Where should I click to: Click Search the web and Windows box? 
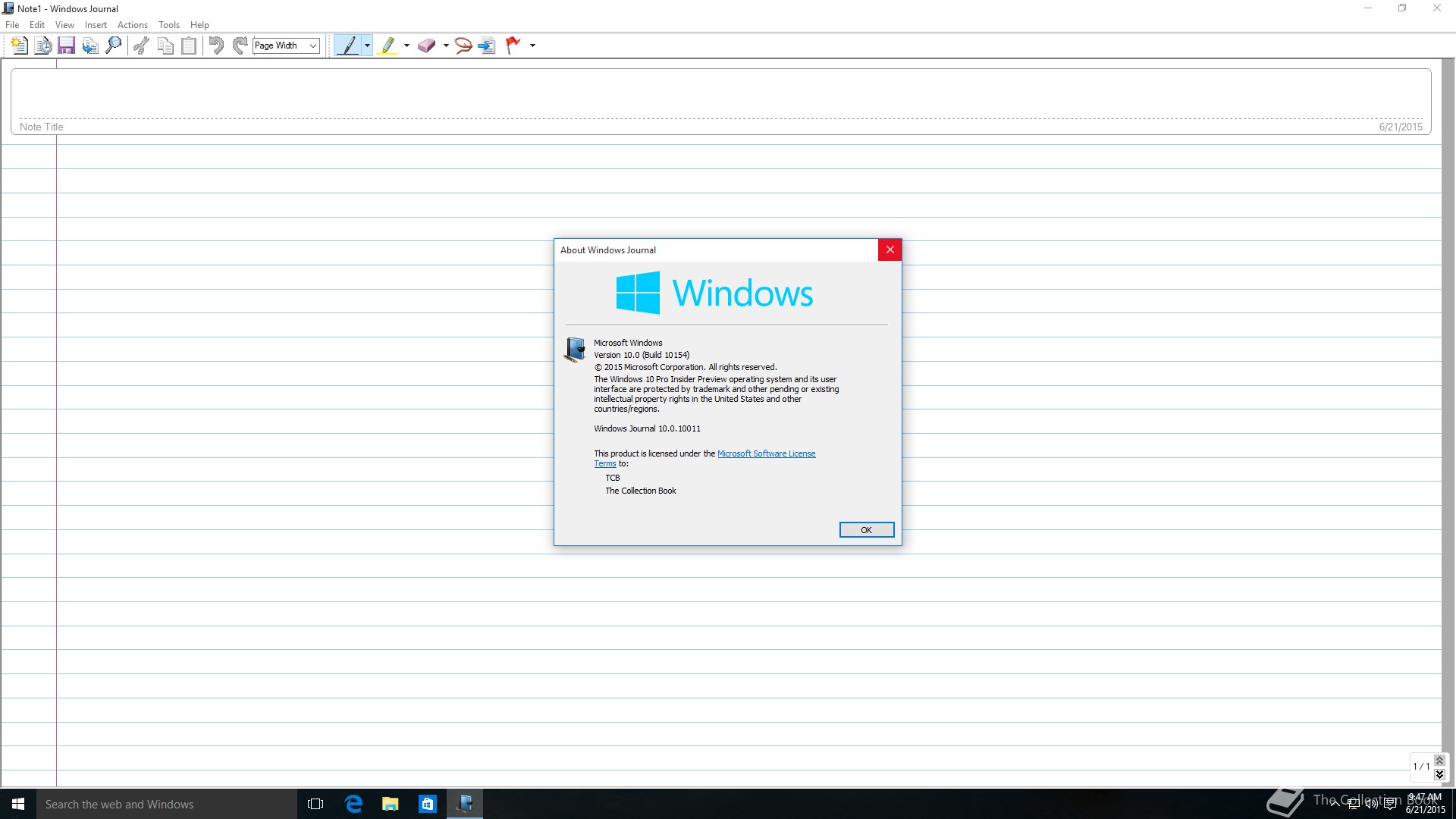[167, 804]
